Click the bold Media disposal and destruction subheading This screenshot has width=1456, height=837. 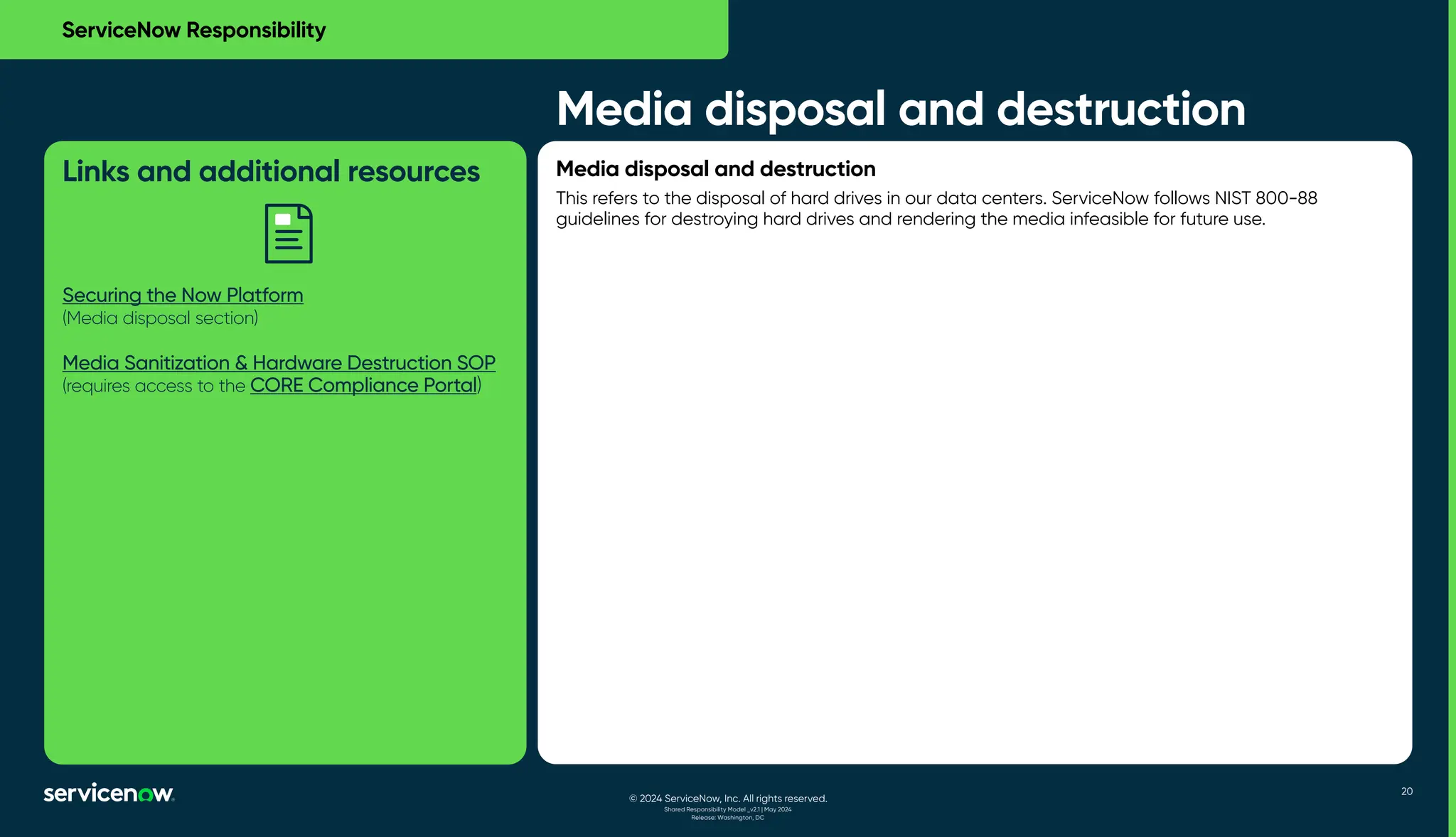point(715,168)
